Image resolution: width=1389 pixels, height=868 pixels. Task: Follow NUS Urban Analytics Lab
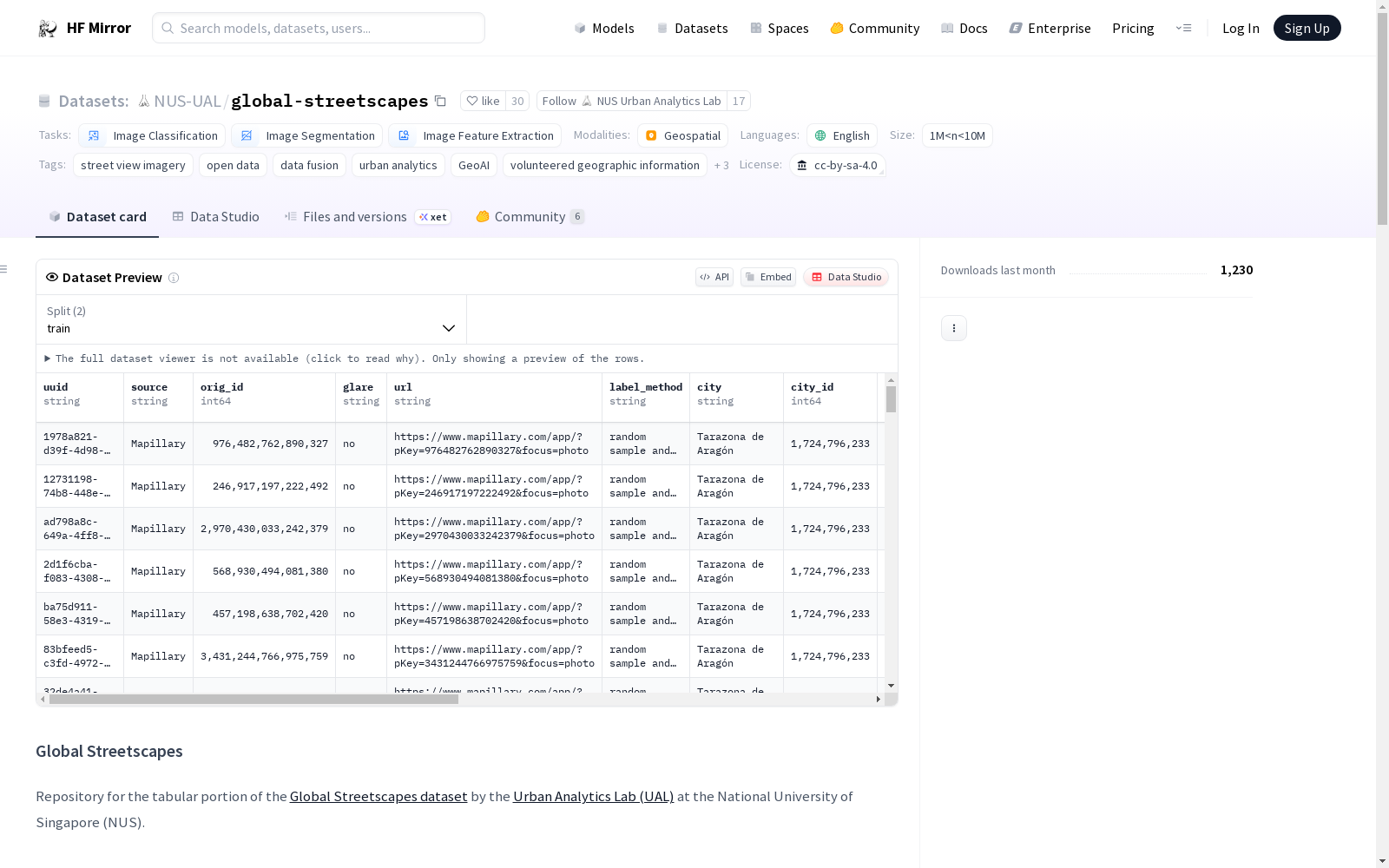point(631,101)
